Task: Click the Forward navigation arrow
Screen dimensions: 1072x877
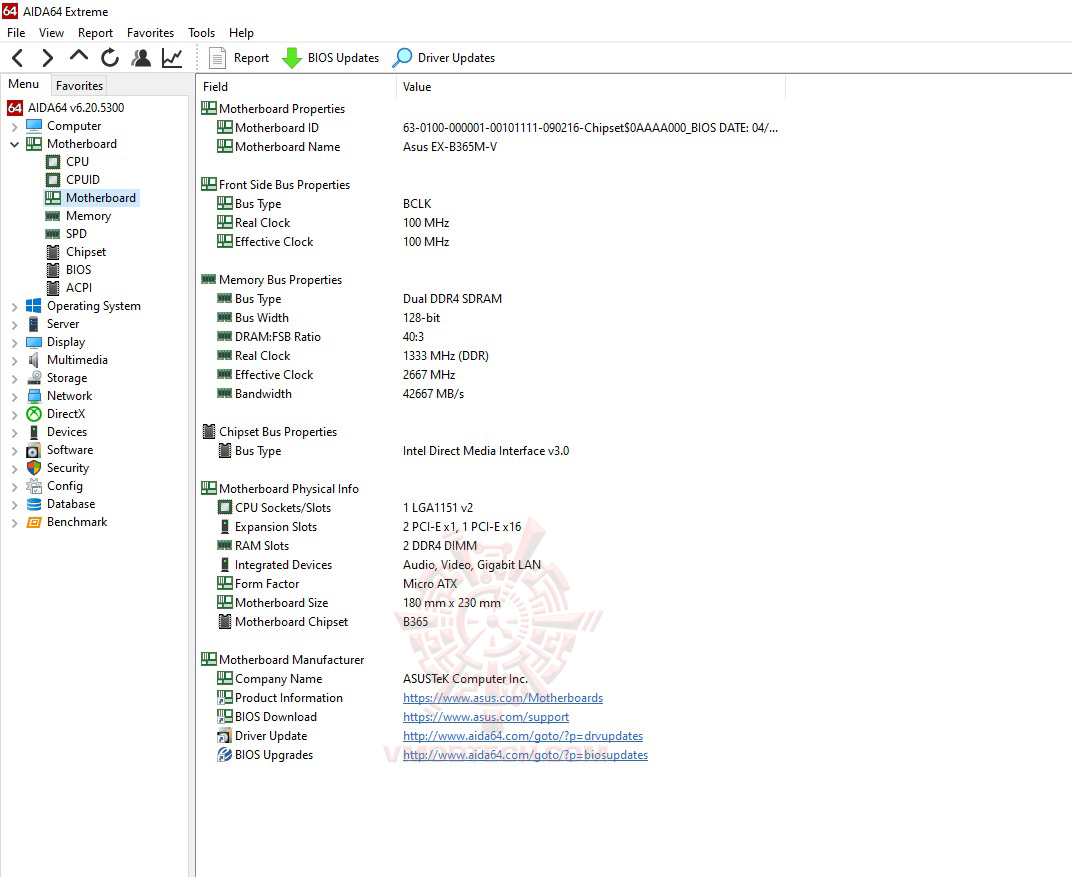Action: click(x=46, y=57)
